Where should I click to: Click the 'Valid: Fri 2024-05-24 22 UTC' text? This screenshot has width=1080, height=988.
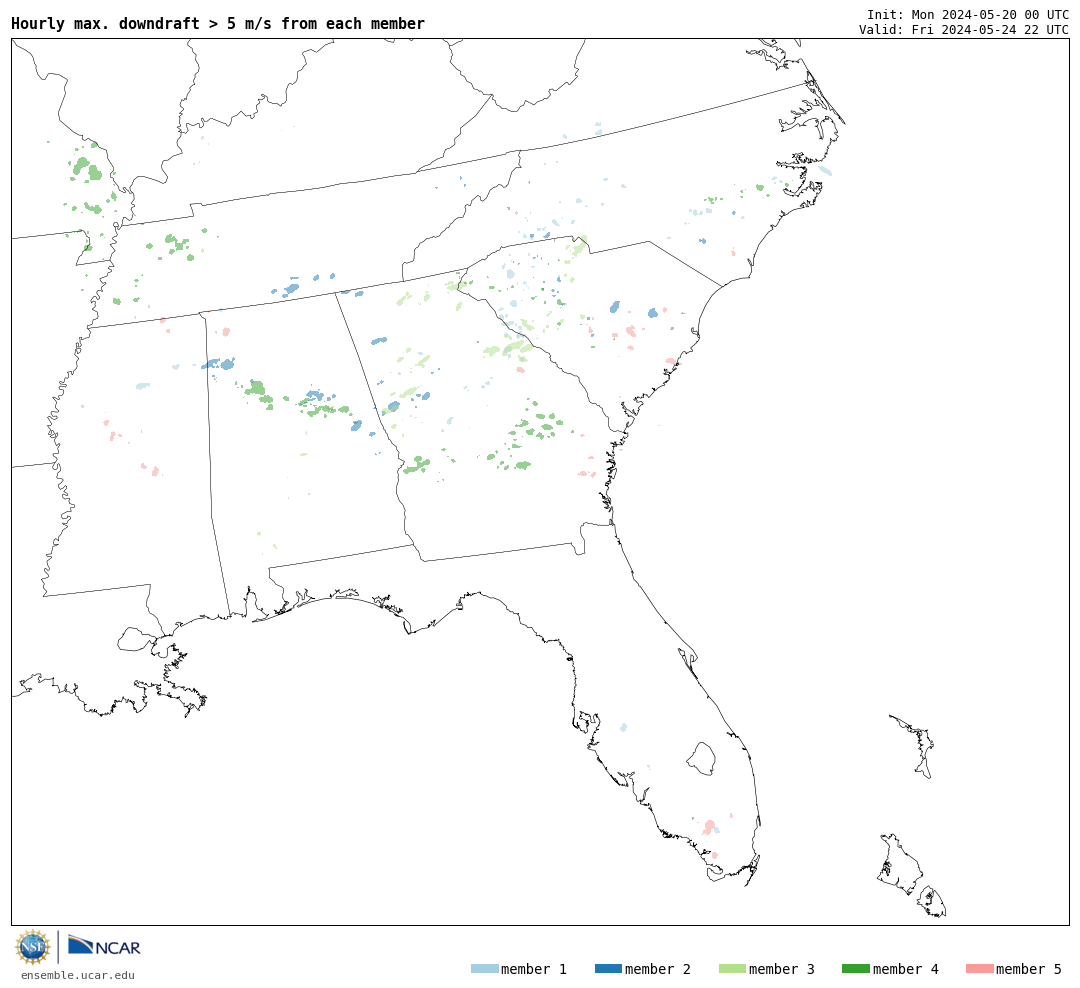pyautogui.click(x=964, y=30)
